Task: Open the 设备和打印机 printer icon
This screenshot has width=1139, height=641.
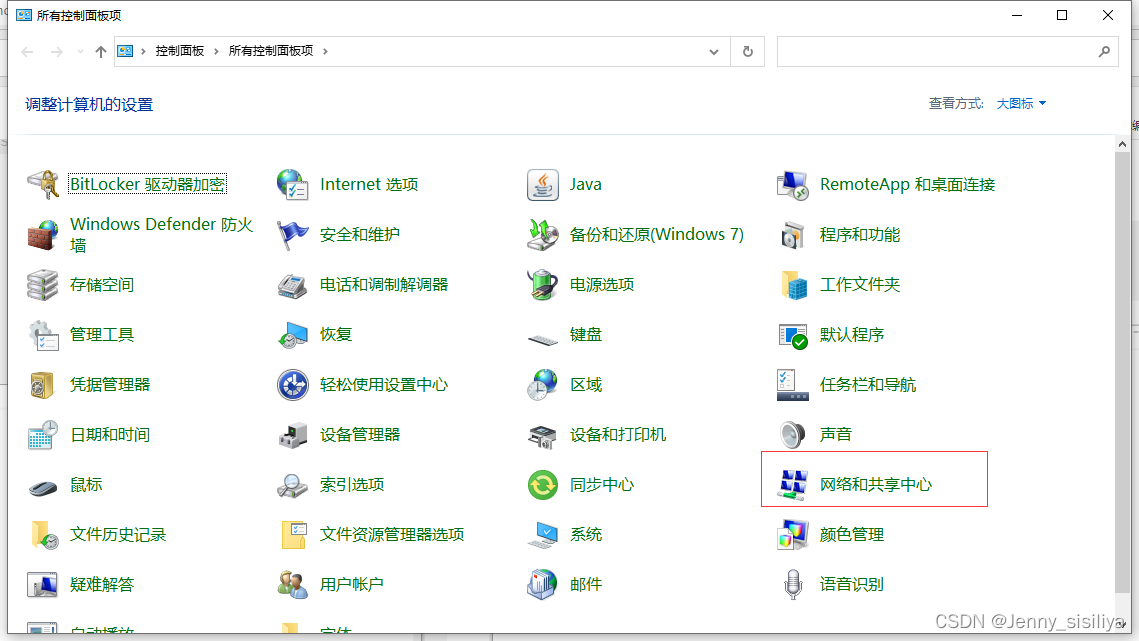Action: tap(543, 436)
